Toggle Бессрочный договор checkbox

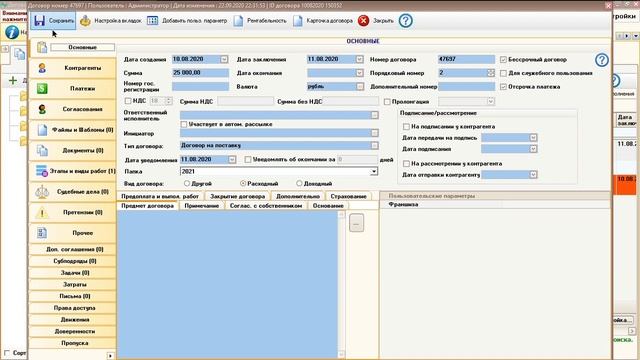[x=503, y=60]
